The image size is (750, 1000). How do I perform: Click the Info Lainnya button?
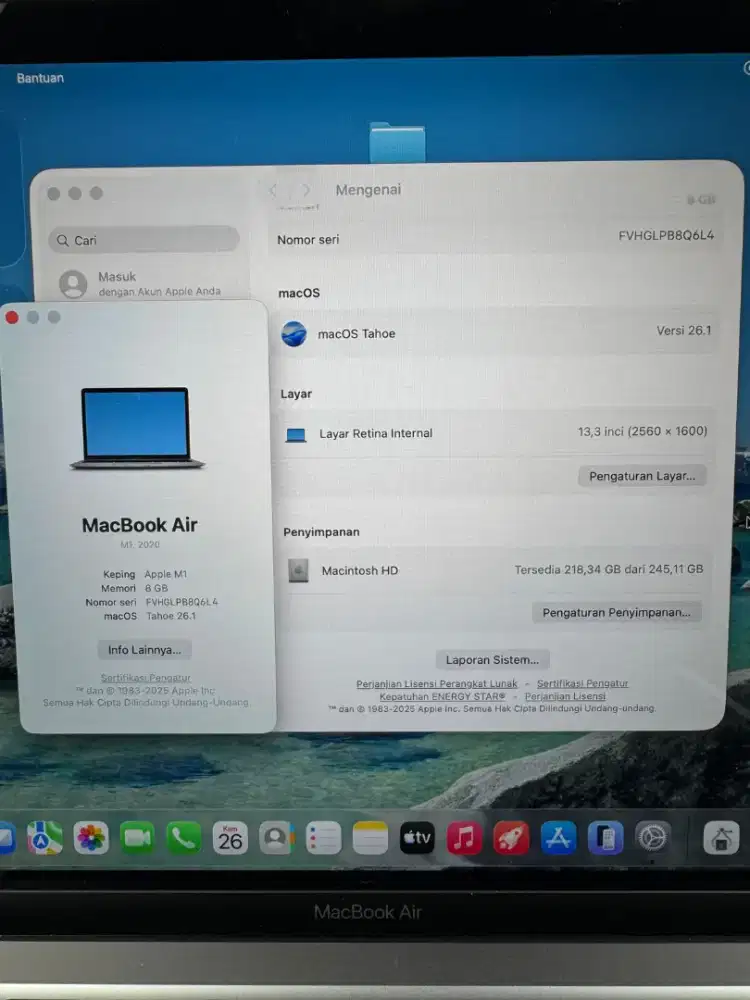coord(145,650)
